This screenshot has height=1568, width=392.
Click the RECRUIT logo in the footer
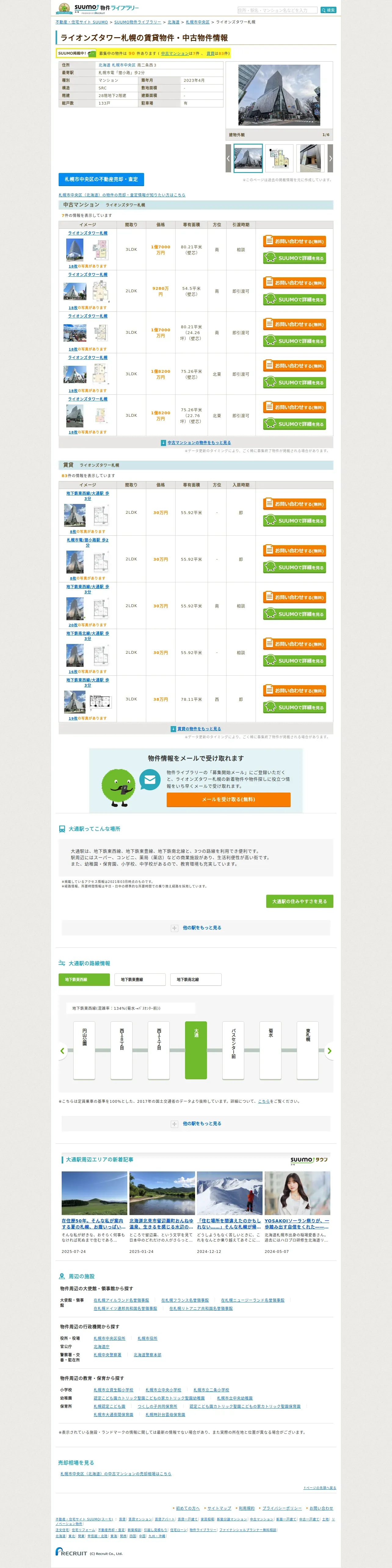(x=71, y=1552)
